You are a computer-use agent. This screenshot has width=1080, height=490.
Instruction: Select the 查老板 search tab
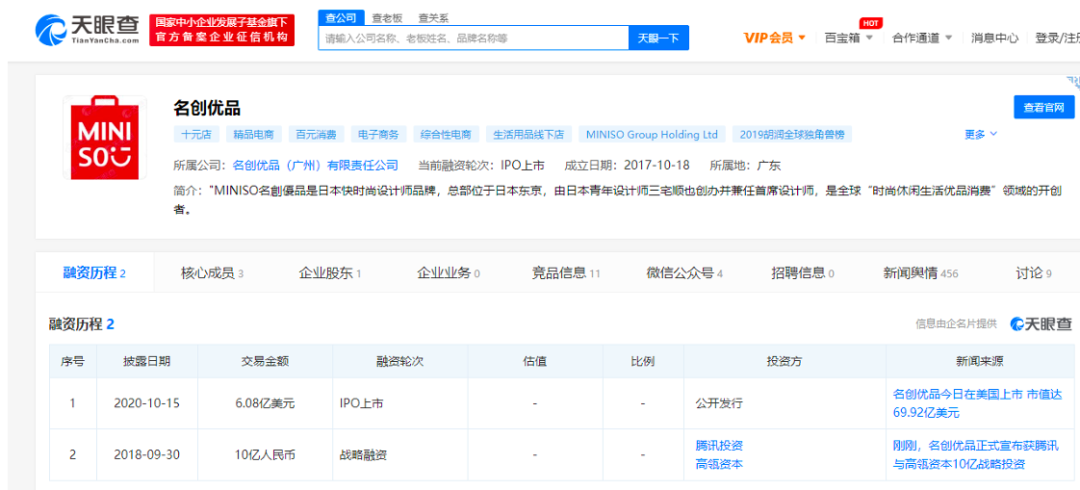point(386,19)
